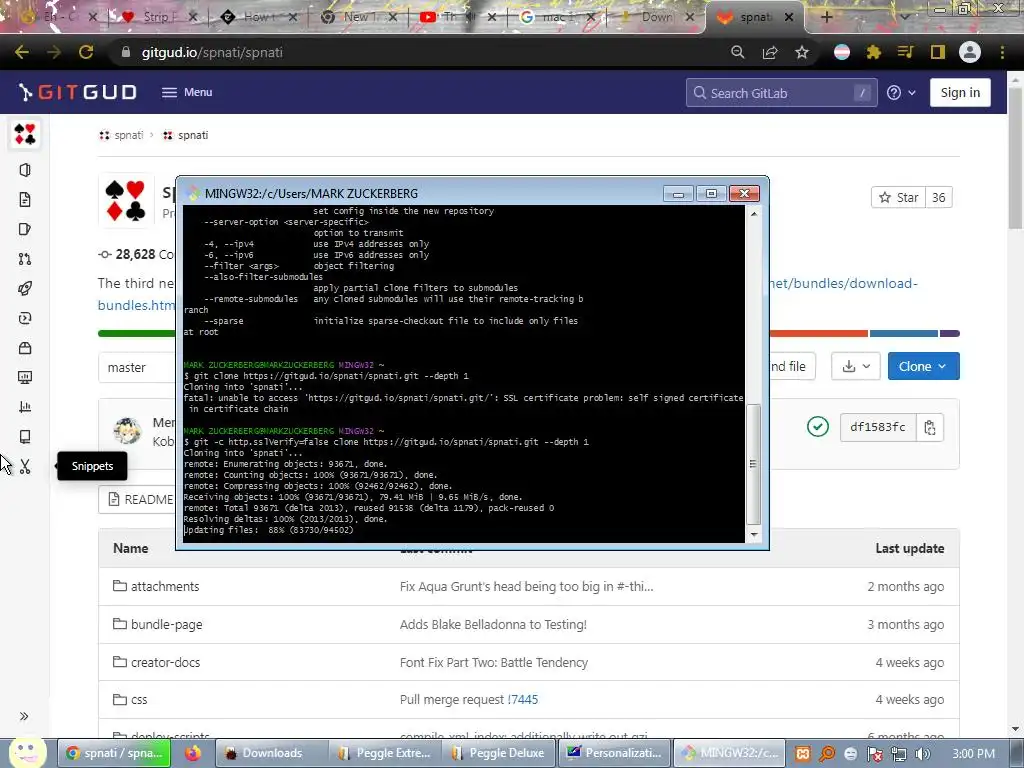This screenshot has width=1024, height=768.
Task: Switch to the 'Strip P' browser tab
Action: pos(157,17)
